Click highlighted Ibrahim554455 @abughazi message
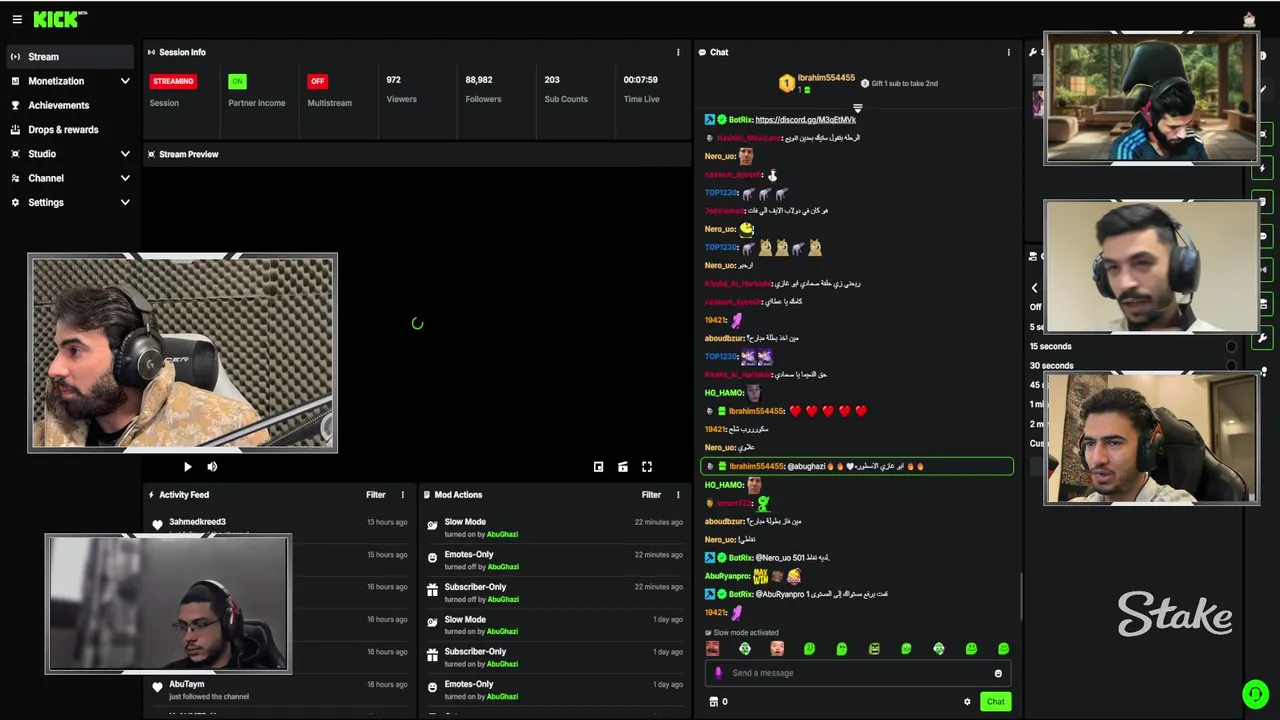This screenshot has height=720, width=1280. pos(857,466)
